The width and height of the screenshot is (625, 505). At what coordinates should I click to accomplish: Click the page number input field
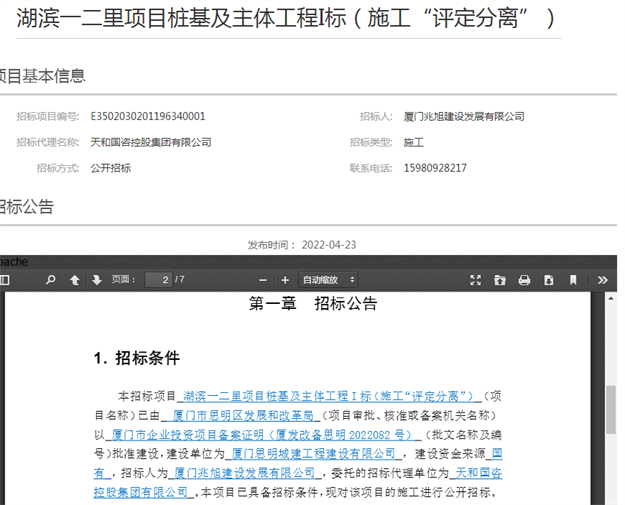(158, 280)
